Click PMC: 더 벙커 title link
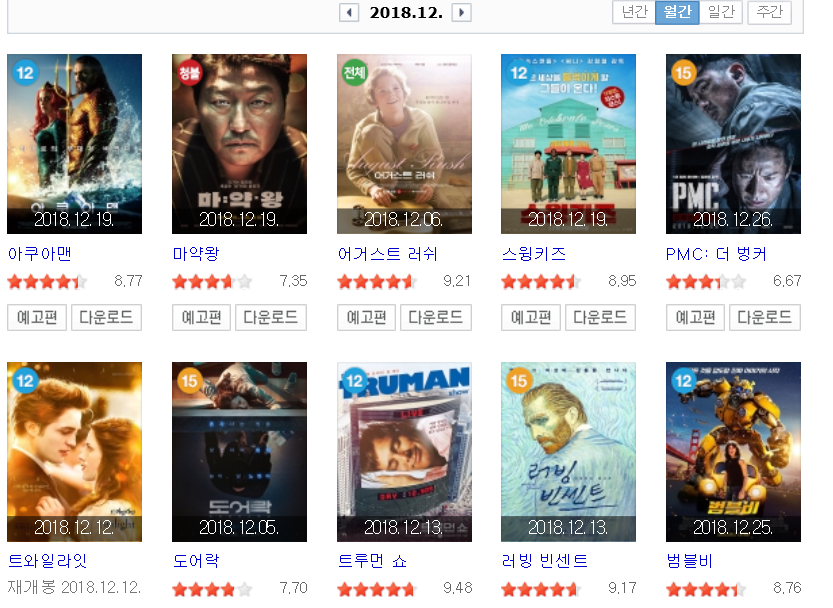This screenshot has width=833, height=608. (716, 254)
